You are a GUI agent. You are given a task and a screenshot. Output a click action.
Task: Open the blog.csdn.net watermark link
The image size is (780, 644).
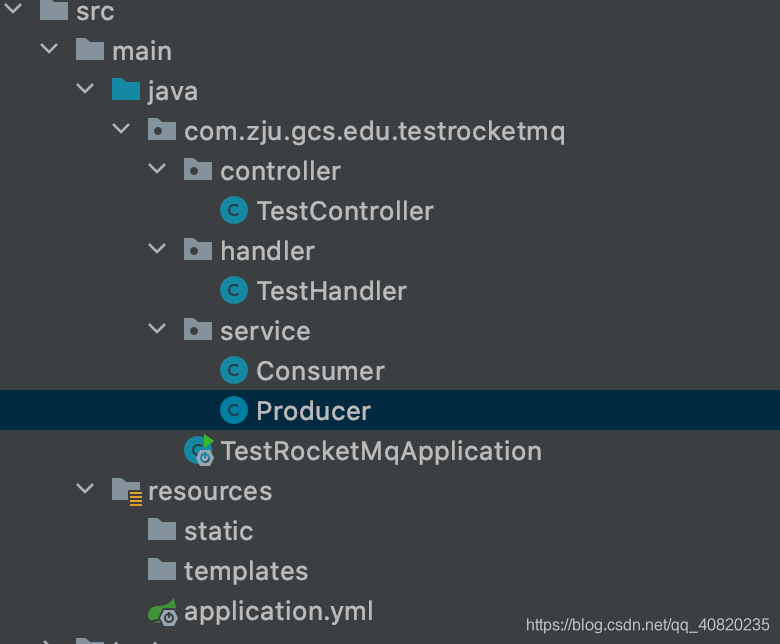coord(647,625)
